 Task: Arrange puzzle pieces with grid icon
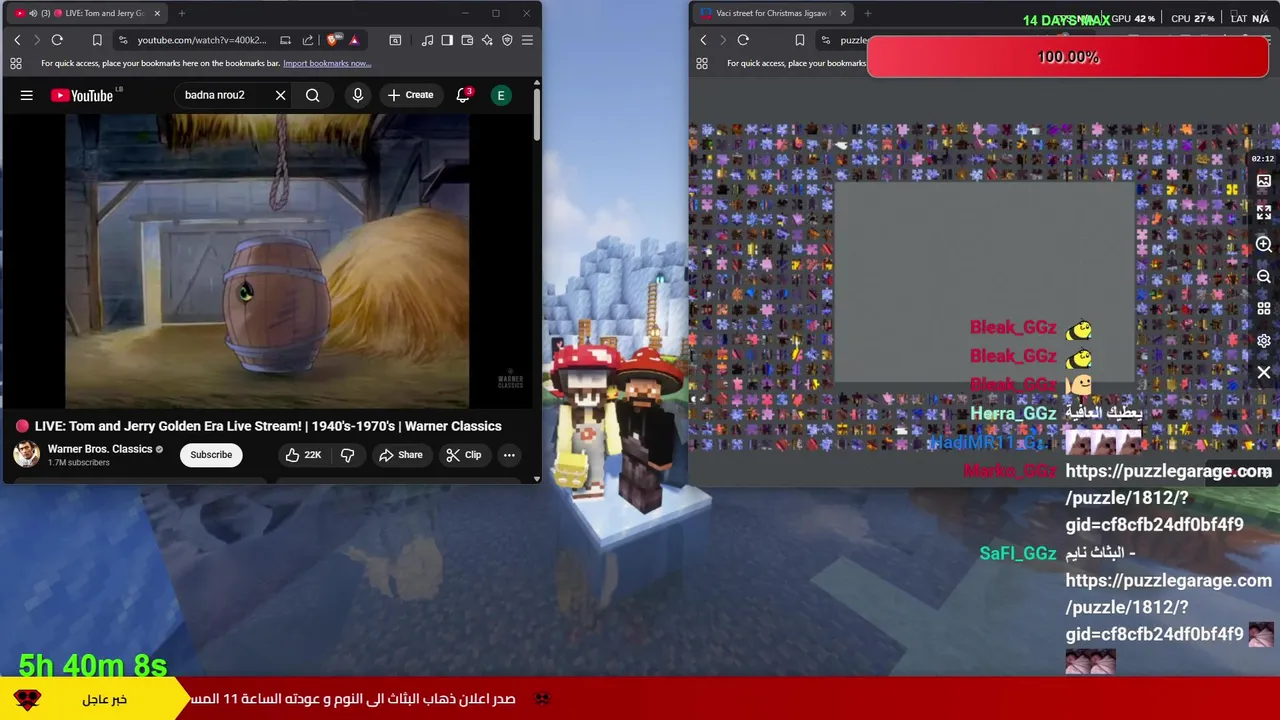1264,309
